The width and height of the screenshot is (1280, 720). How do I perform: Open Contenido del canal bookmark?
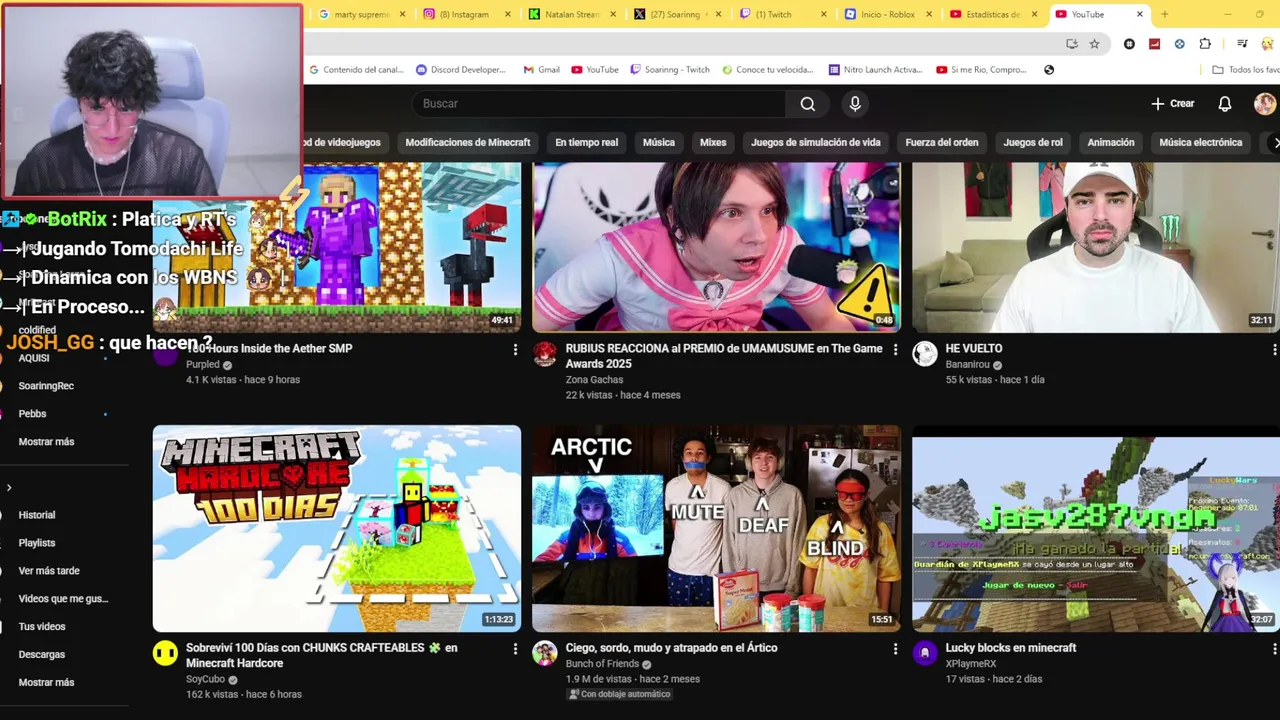pos(357,70)
